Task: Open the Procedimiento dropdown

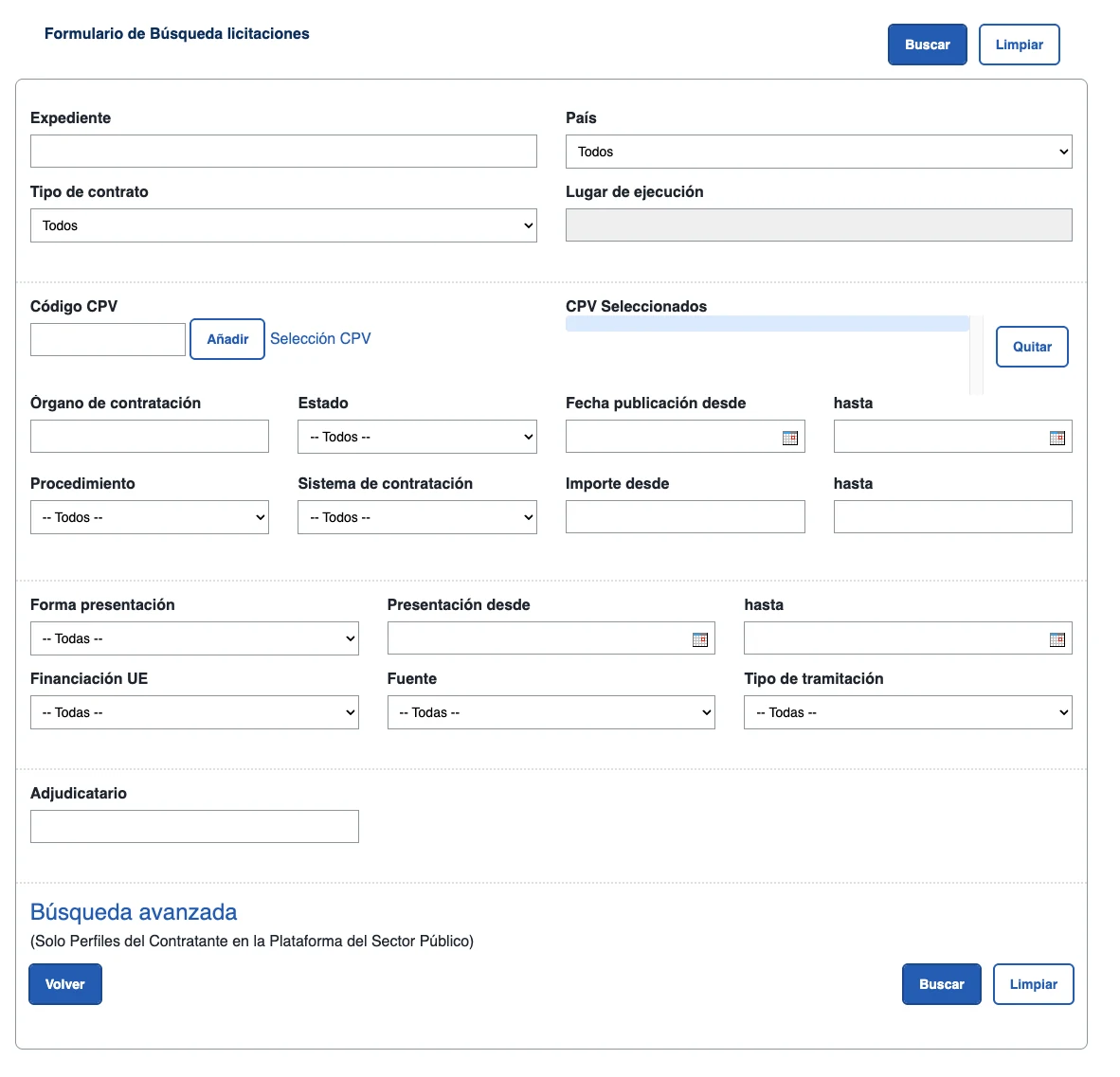Action: 150,517
